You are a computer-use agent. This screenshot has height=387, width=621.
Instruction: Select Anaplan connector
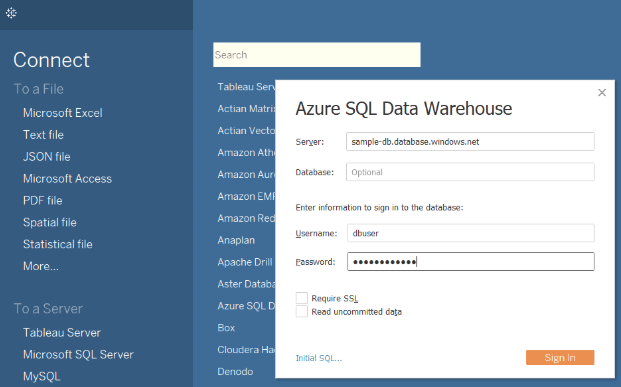(236, 240)
